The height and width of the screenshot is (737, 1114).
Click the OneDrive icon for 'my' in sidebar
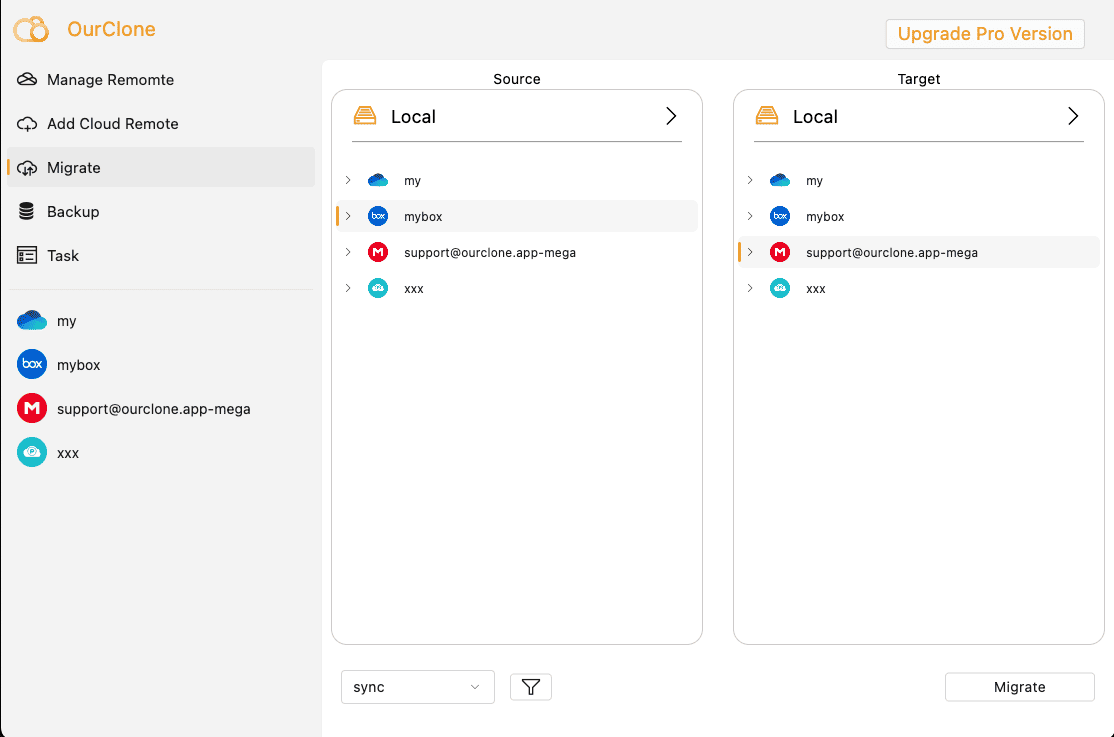[x=32, y=321]
